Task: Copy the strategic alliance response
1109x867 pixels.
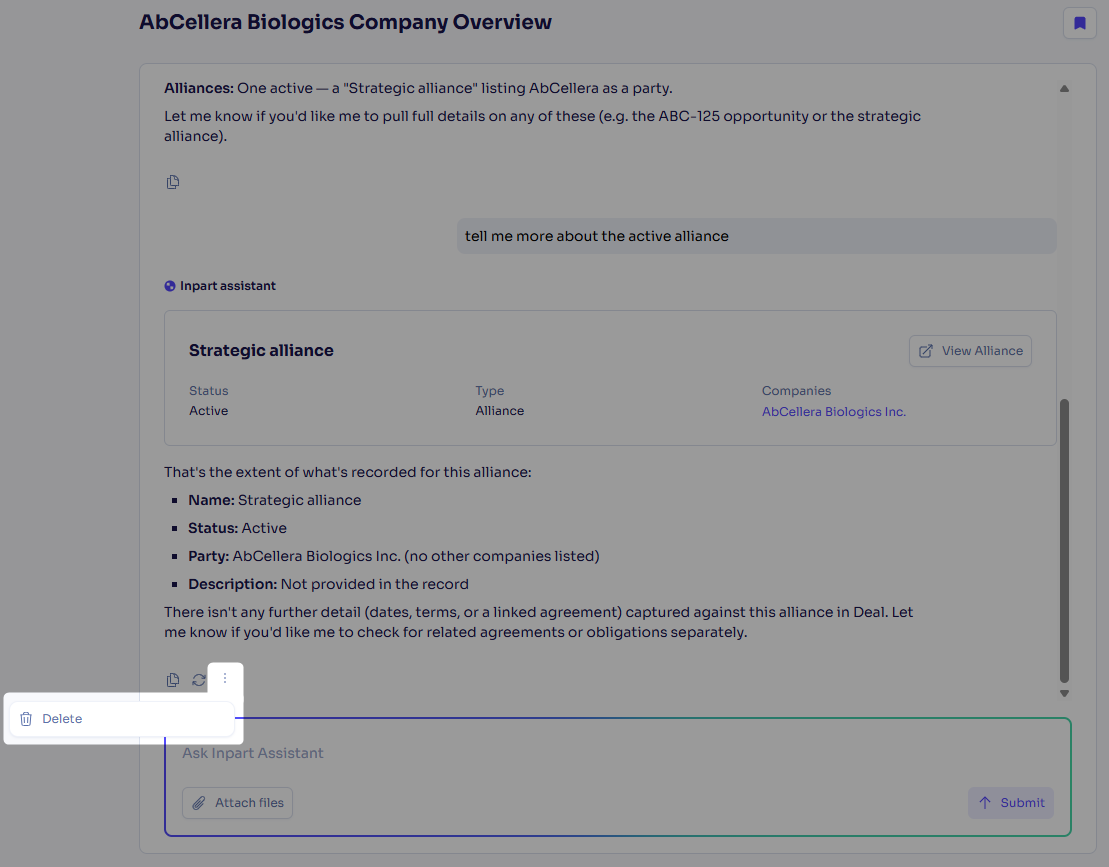Action: click(173, 680)
